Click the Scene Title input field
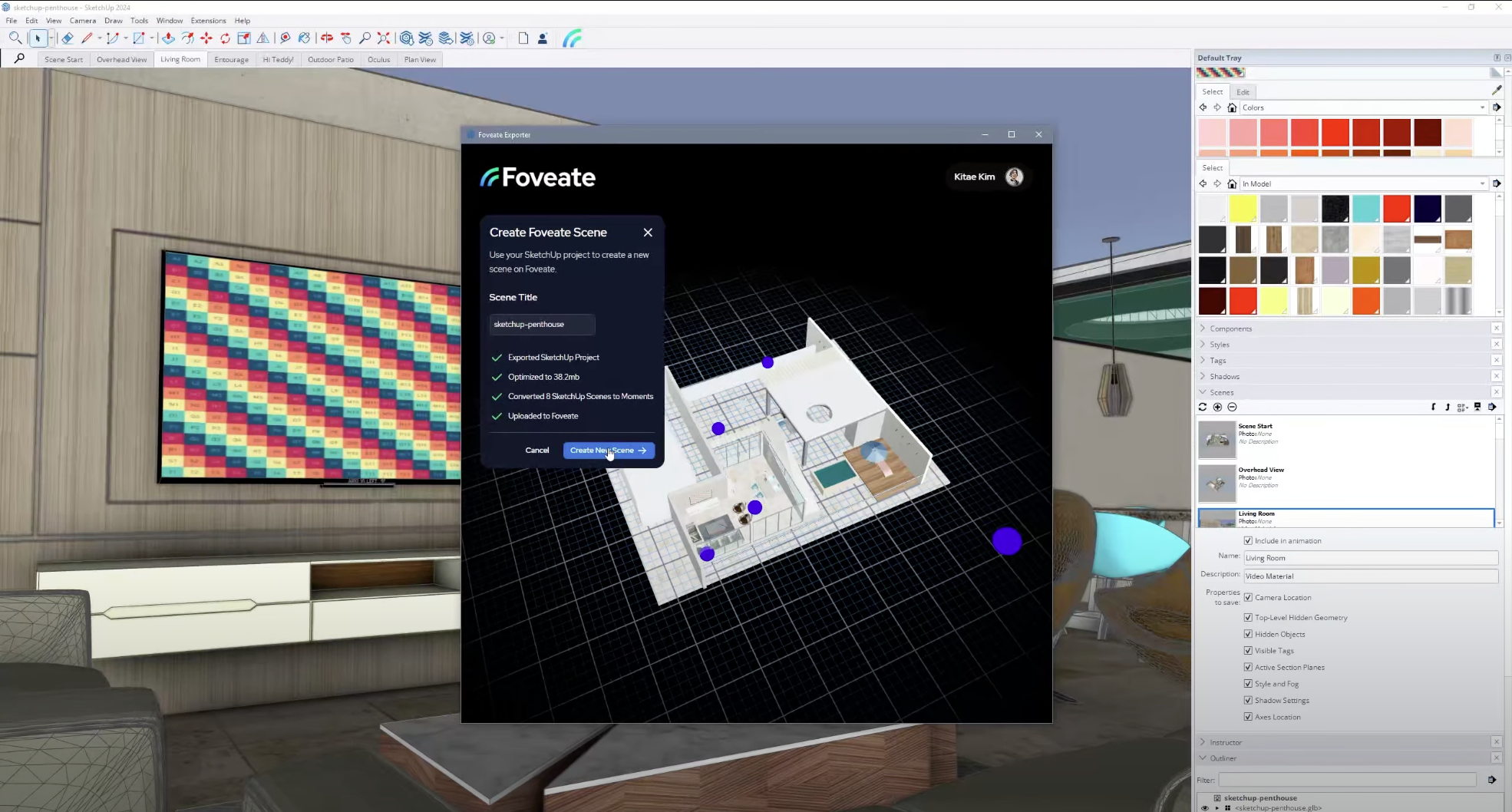 tap(542, 325)
